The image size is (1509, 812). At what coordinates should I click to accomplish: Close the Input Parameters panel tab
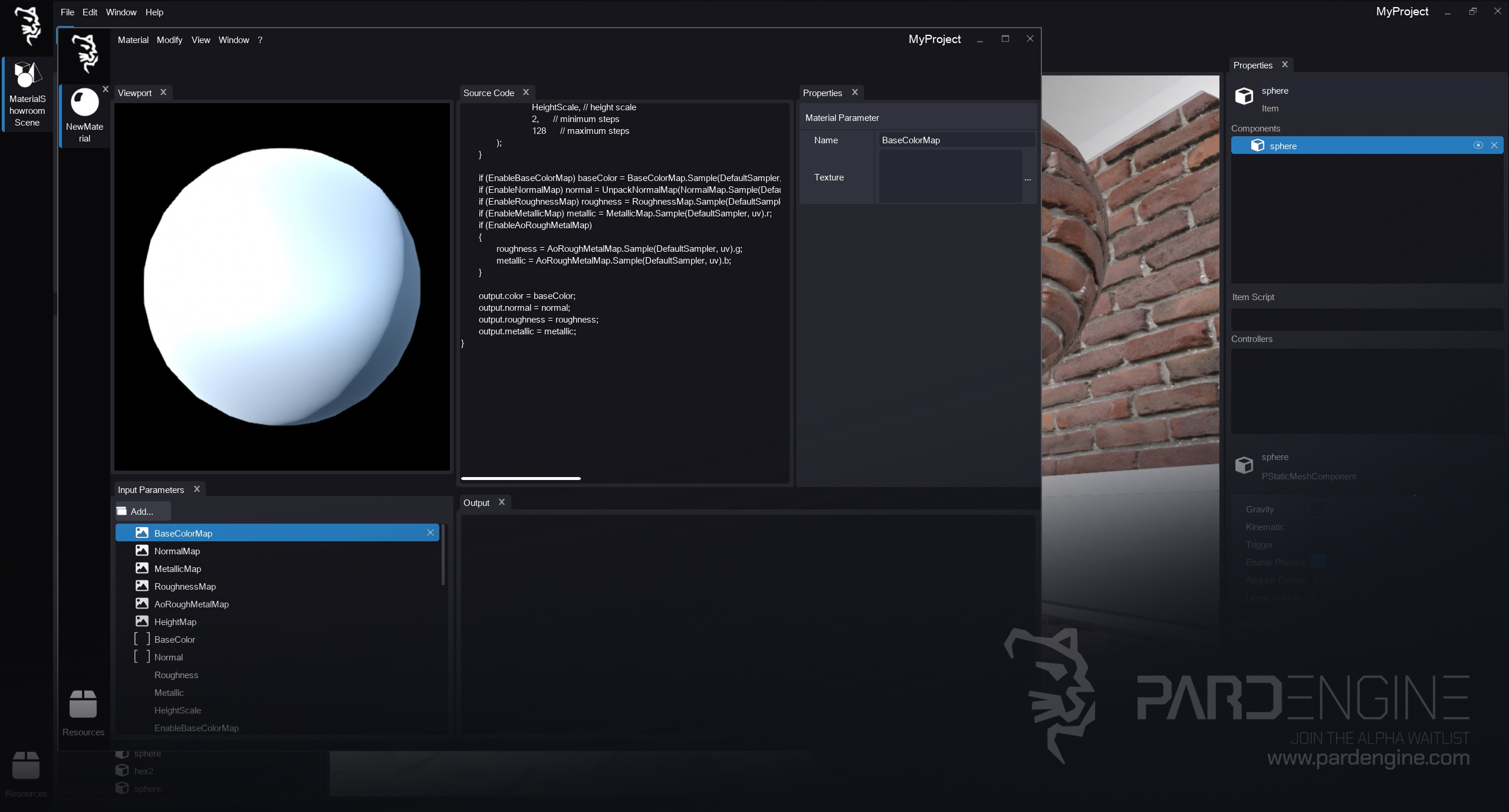197,489
